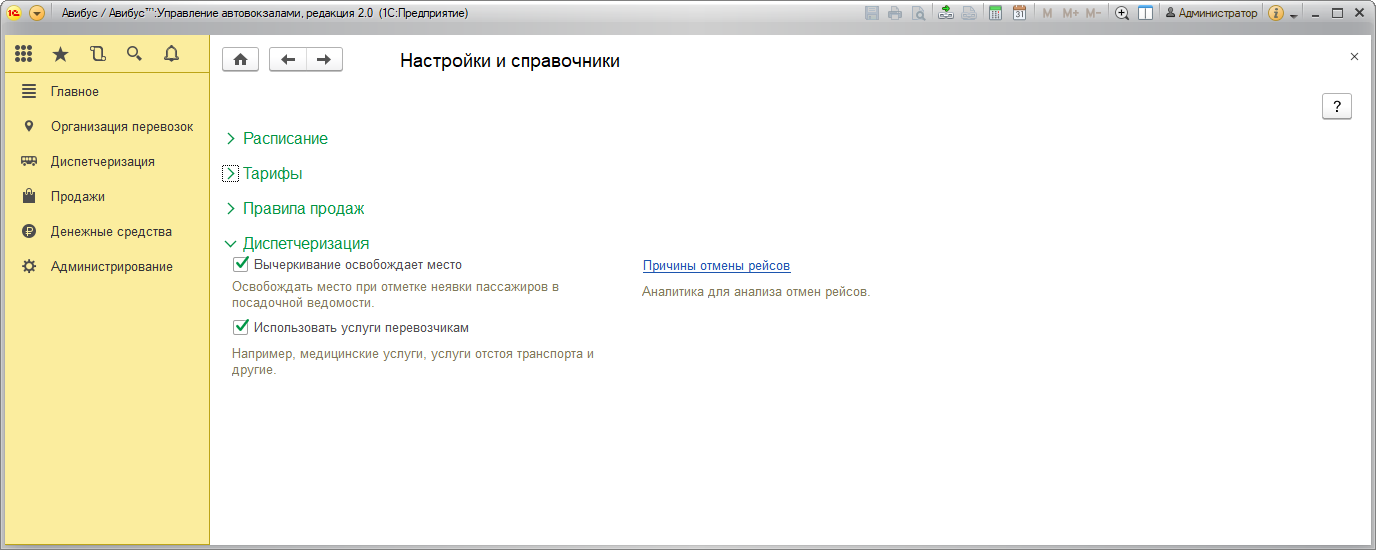This screenshot has width=1376, height=550.
Task: Disable 'Использовать услуги перевозчикам' checkbox
Action: [240, 327]
